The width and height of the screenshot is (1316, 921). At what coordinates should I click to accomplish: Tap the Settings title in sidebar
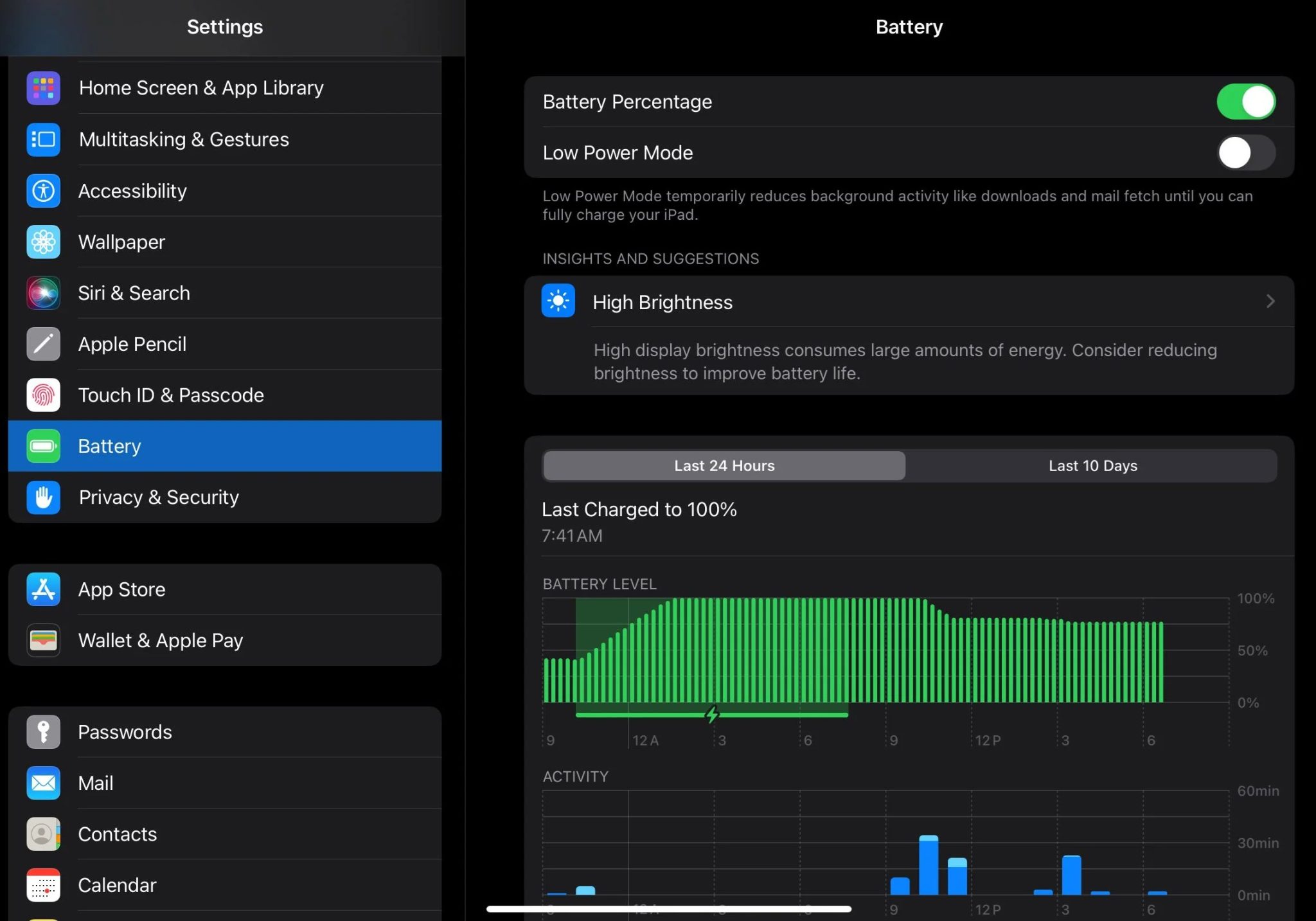(225, 27)
